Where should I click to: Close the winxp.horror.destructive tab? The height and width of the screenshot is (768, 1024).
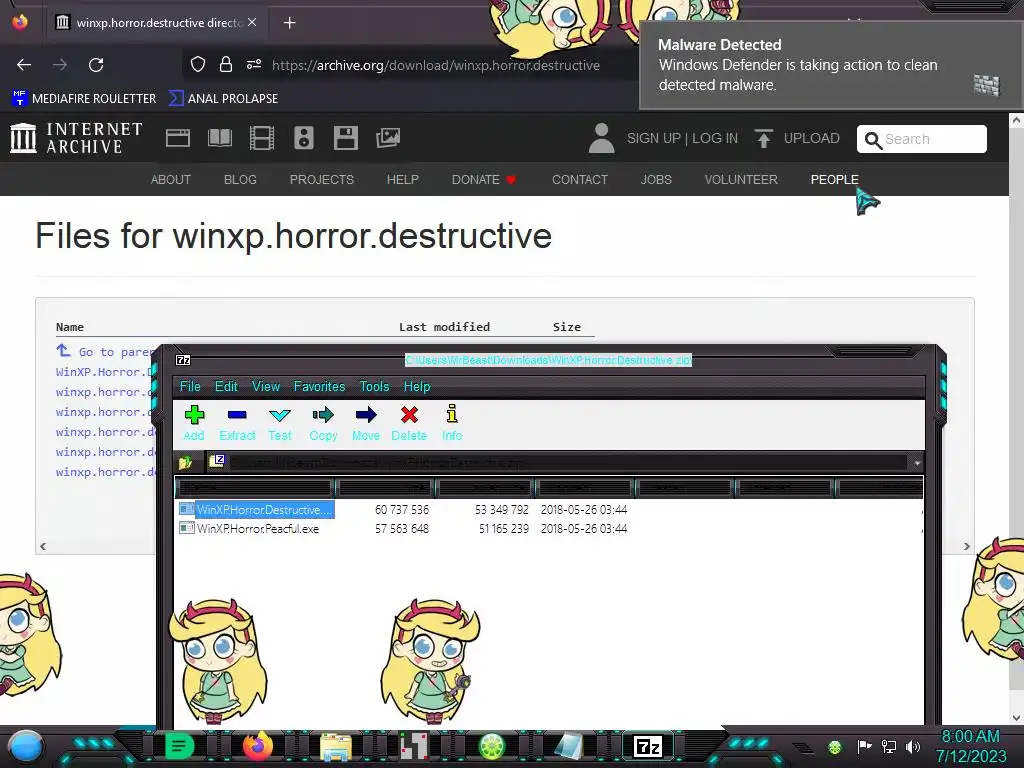[252, 22]
